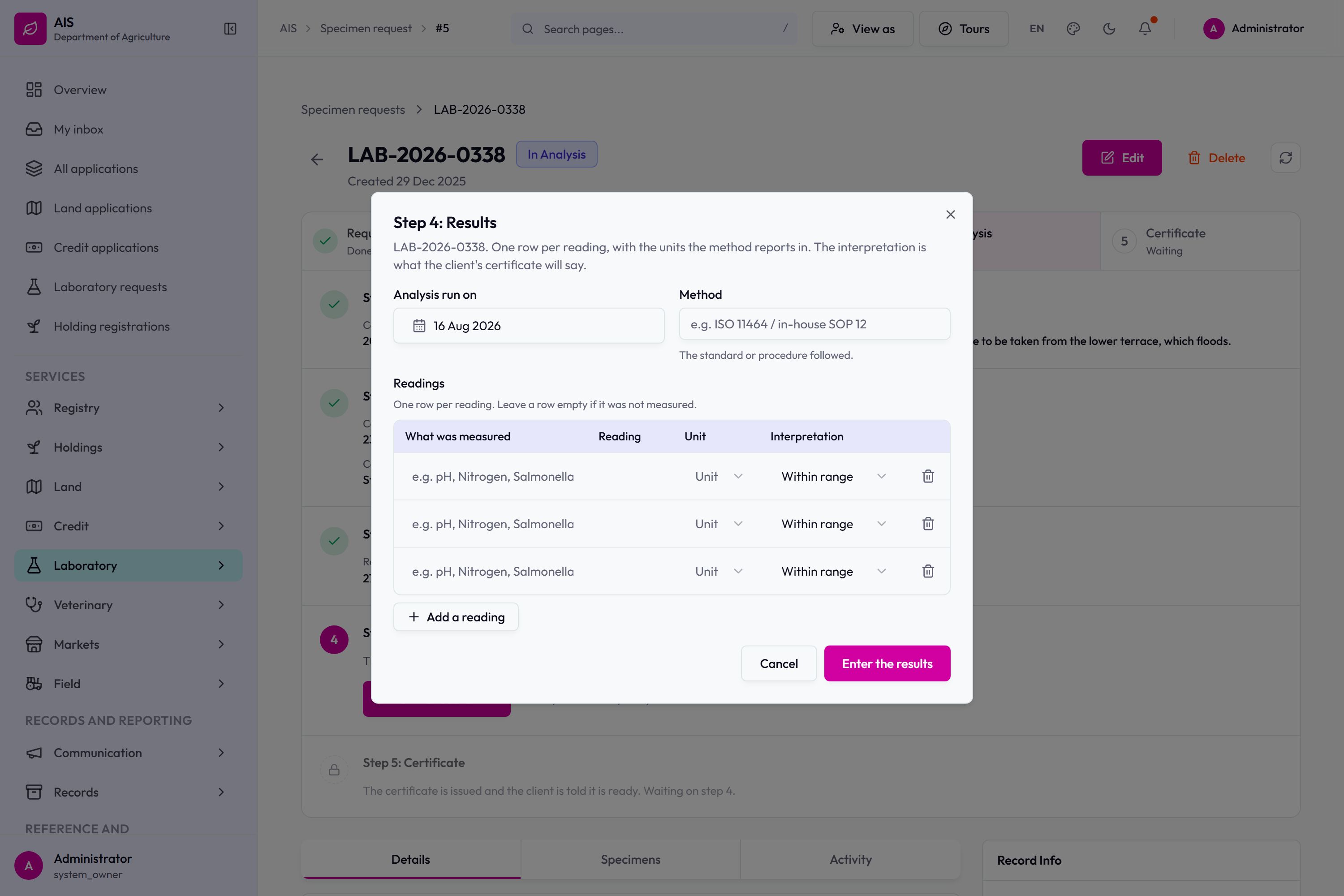
Task: Open the first row Unit dropdown
Action: [x=718, y=476]
